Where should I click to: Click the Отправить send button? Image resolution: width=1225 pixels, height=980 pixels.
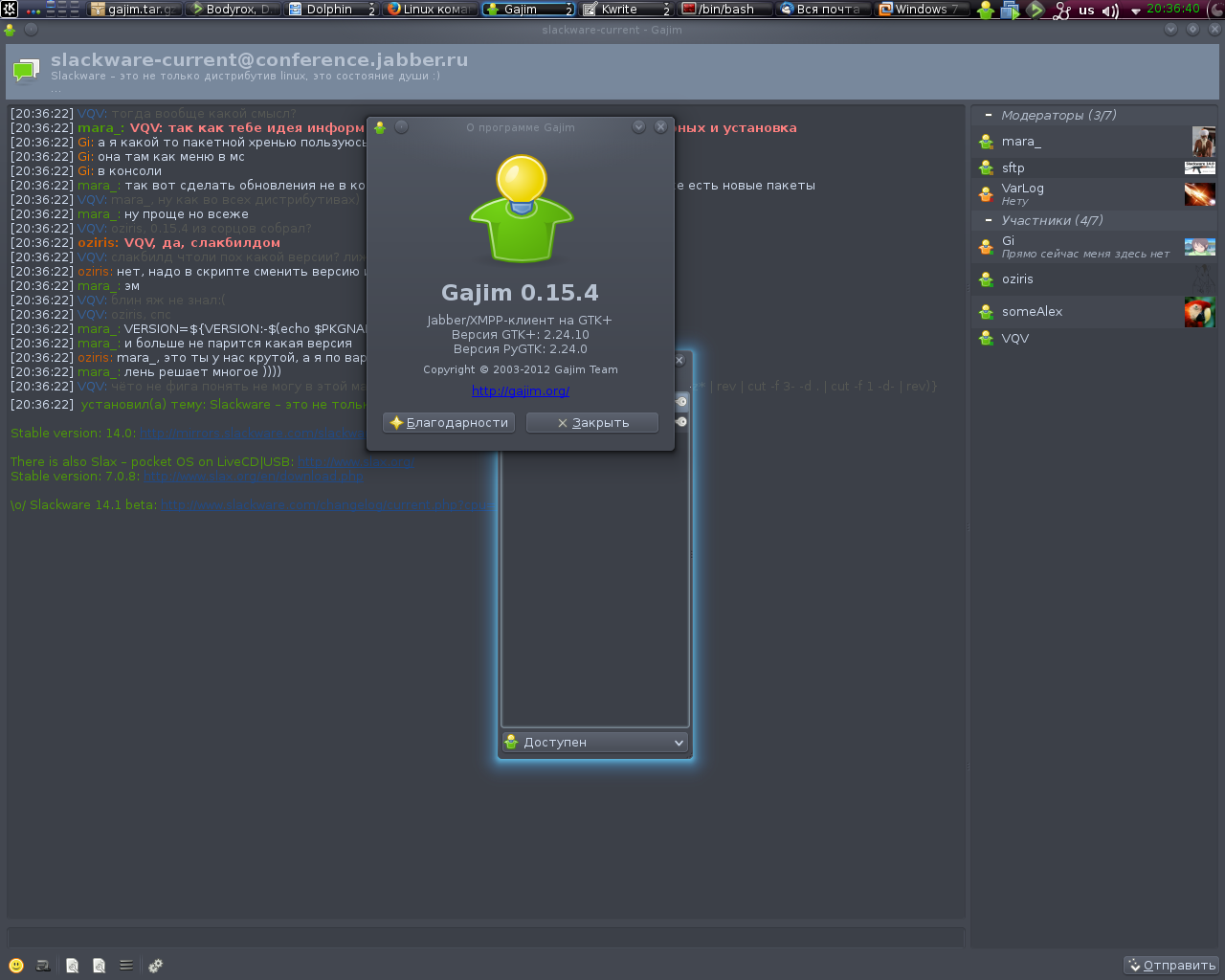(x=1170, y=965)
